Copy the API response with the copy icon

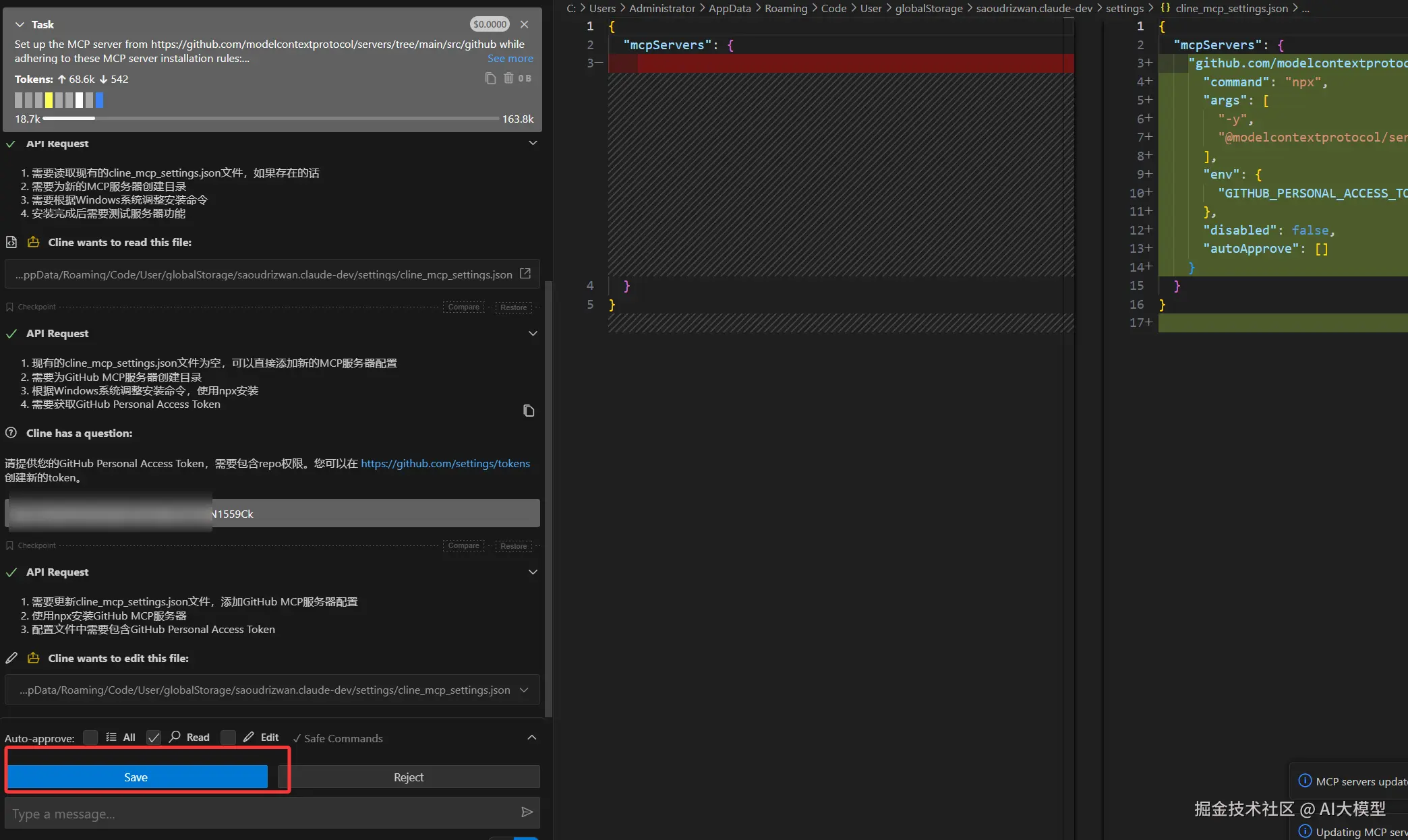[529, 411]
